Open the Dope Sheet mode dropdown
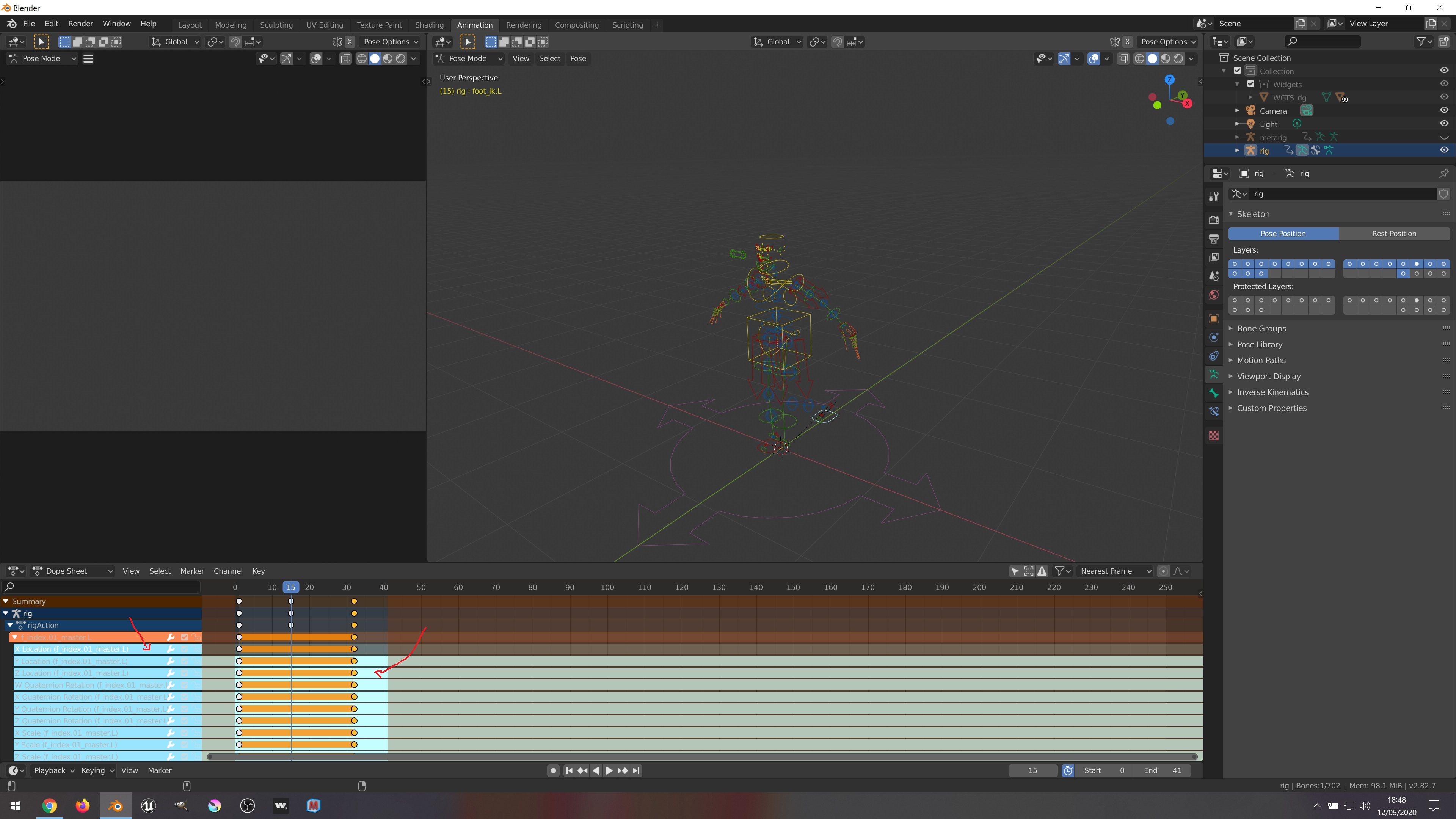This screenshot has height=819, width=1456. pyautogui.click(x=73, y=571)
